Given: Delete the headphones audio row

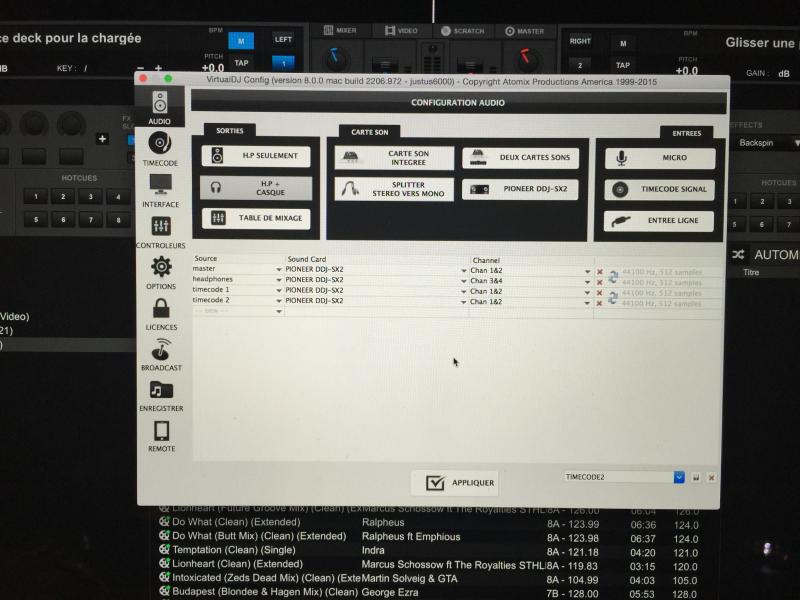Looking at the screenshot, I should click(x=600, y=282).
